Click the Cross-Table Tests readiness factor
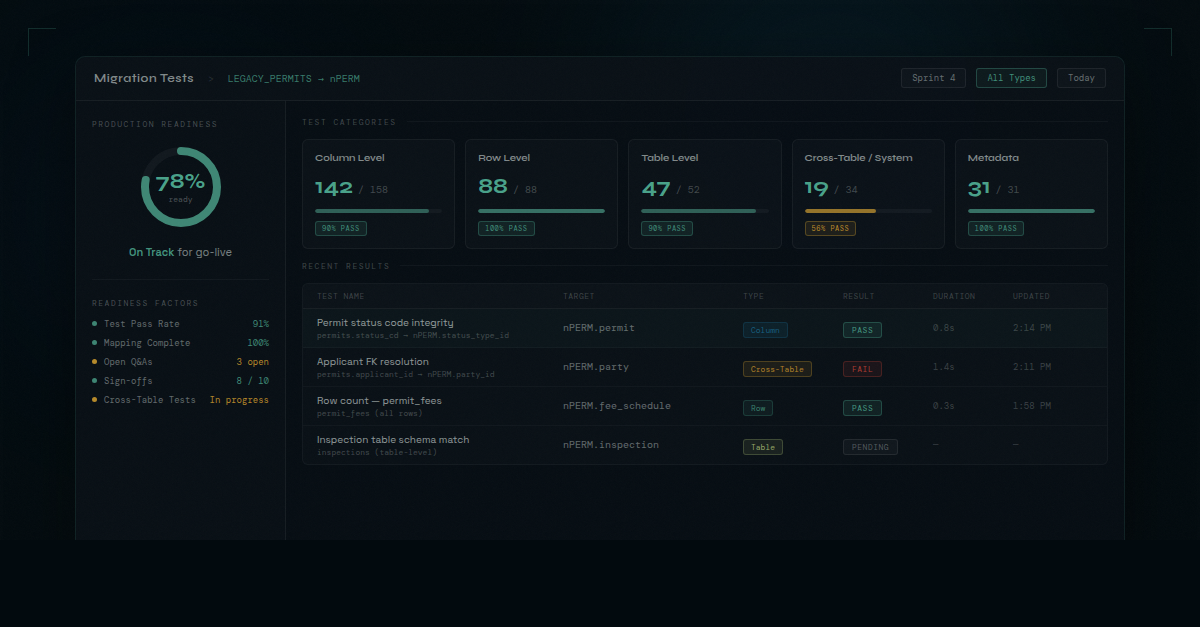The height and width of the screenshot is (627, 1200). point(180,400)
